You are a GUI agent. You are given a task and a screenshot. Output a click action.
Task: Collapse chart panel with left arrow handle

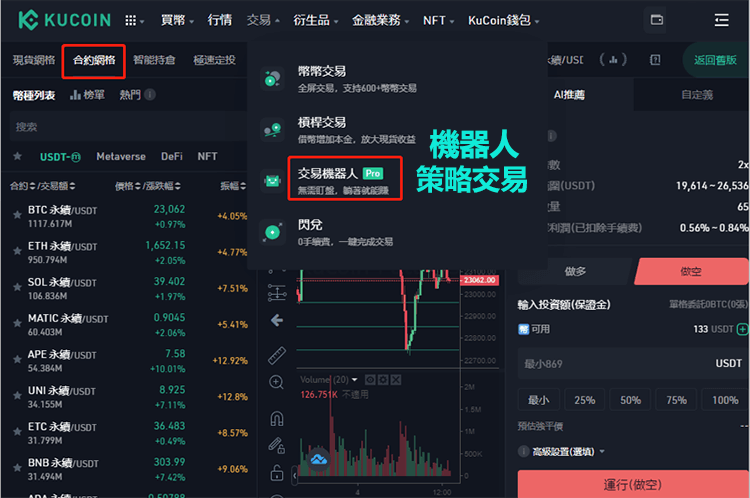[295, 476]
